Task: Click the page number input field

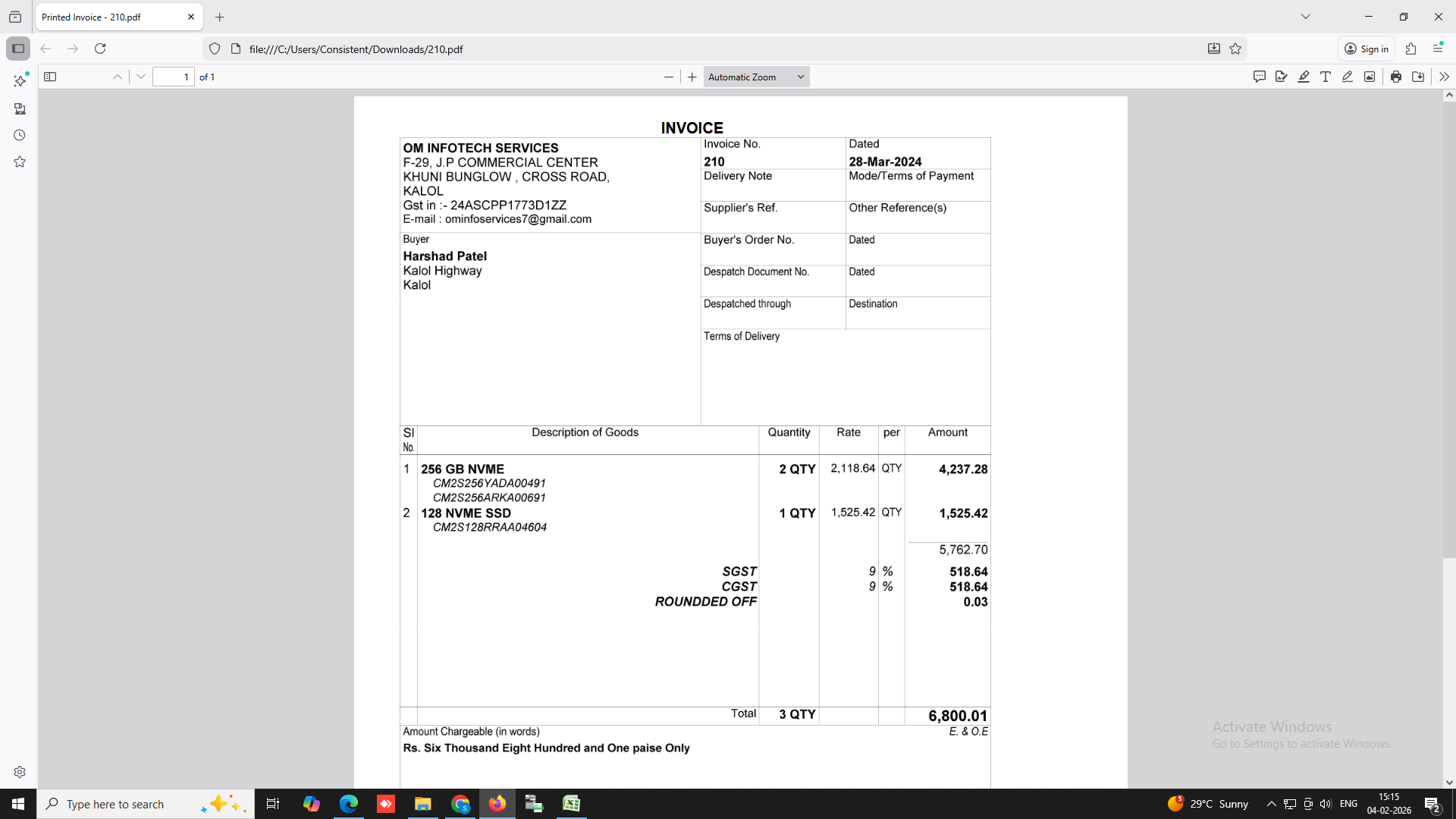Action: (x=174, y=77)
